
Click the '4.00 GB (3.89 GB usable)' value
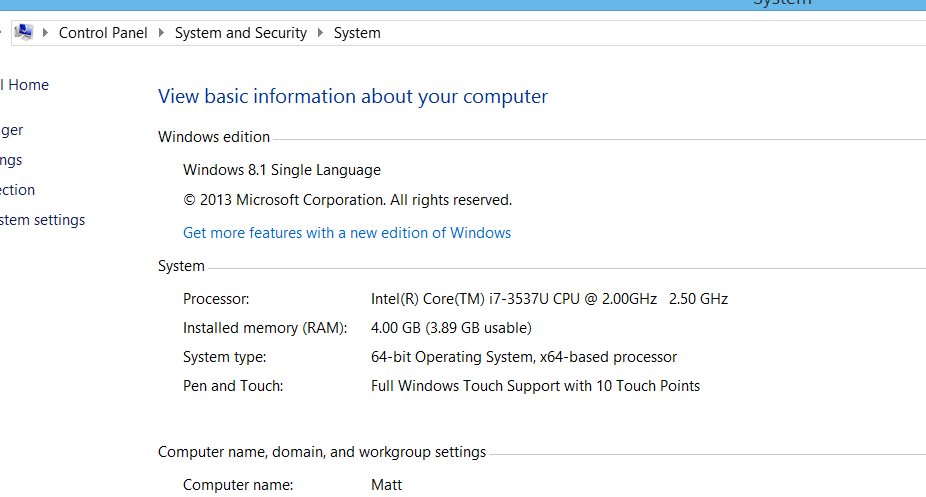(451, 328)
